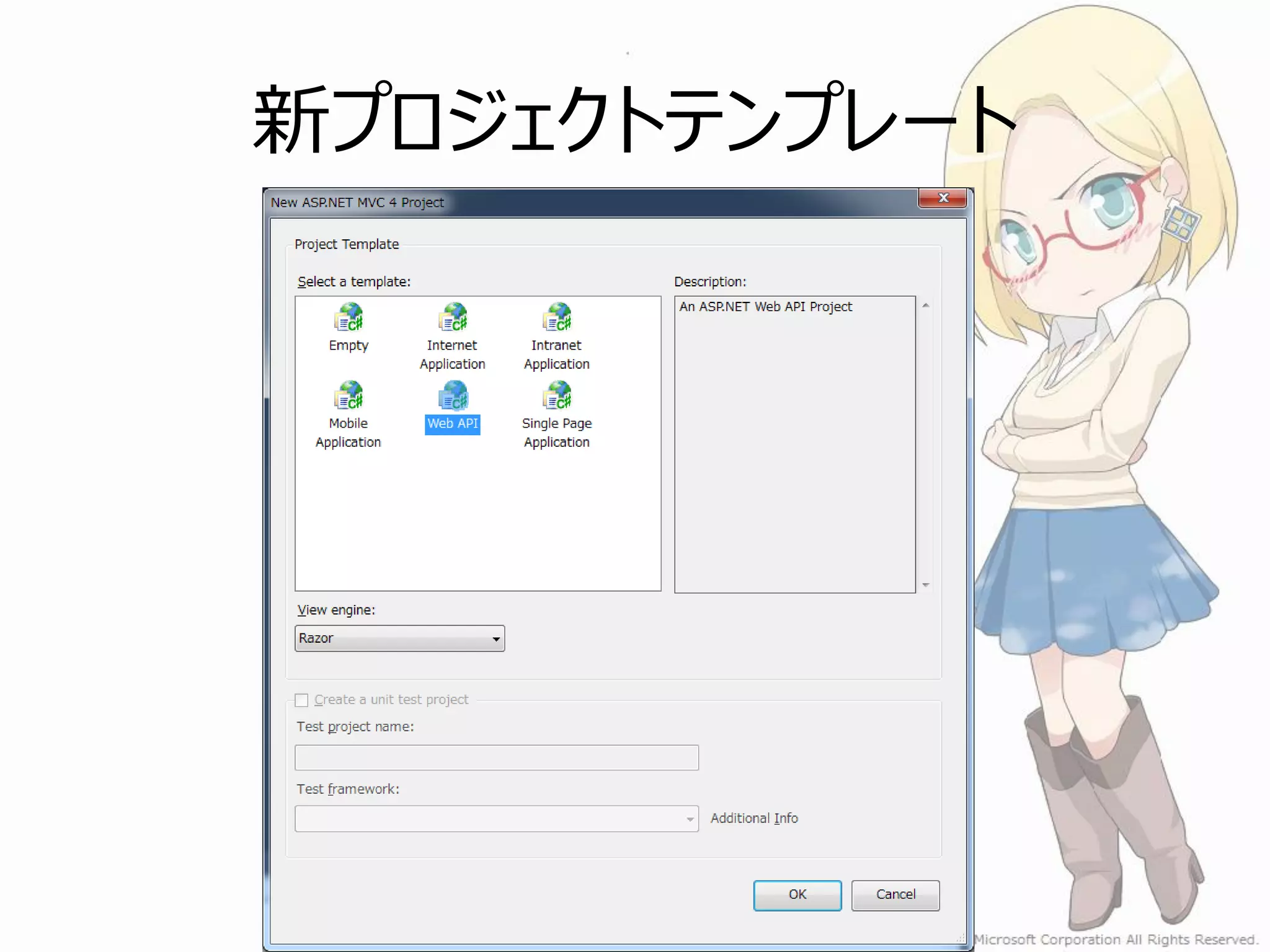1270x952 pixels.
Task: Click the description scrollbar down arrow
Action: tap(926, 584)
